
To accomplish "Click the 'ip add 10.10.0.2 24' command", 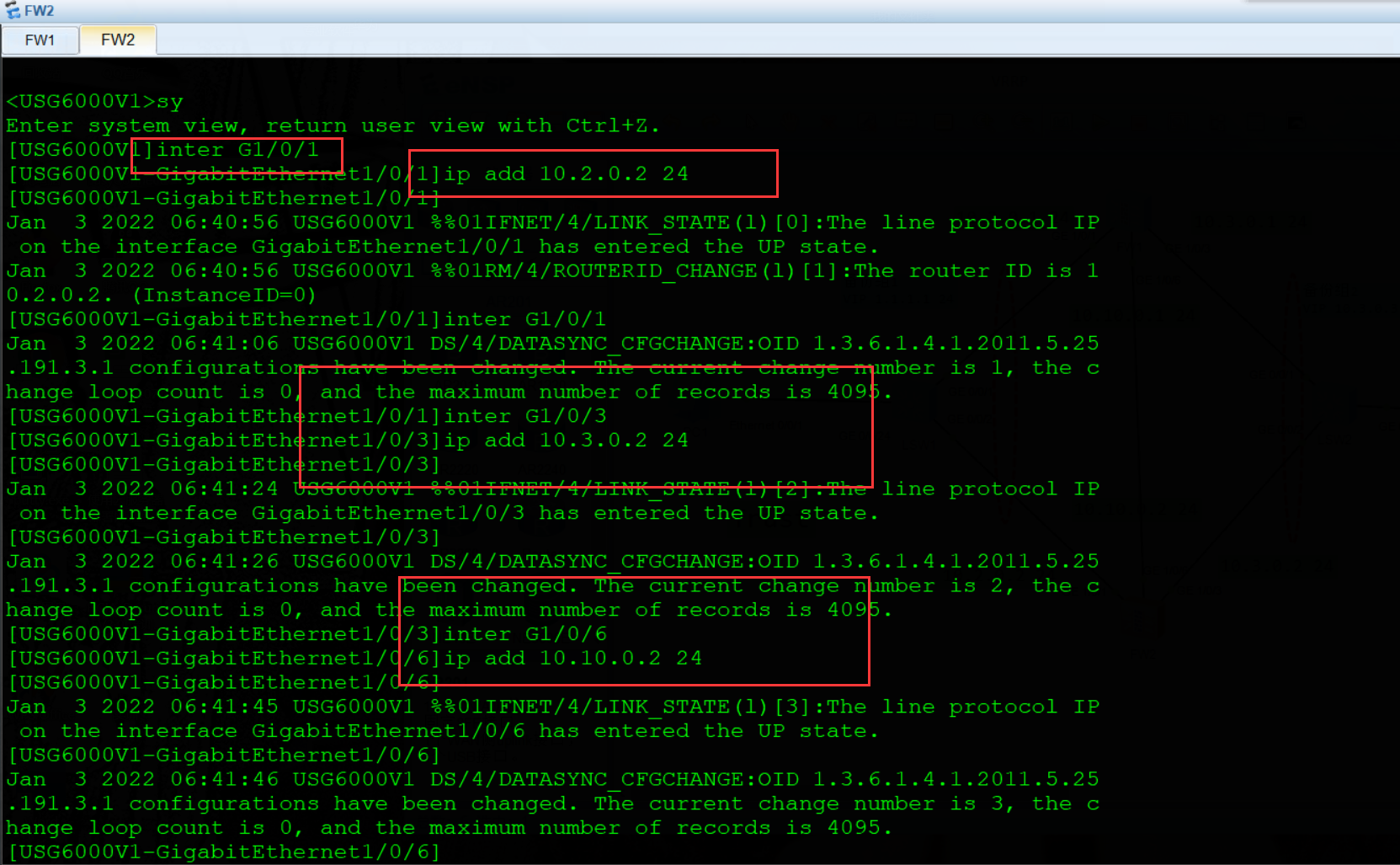I will tap(572, 659).
